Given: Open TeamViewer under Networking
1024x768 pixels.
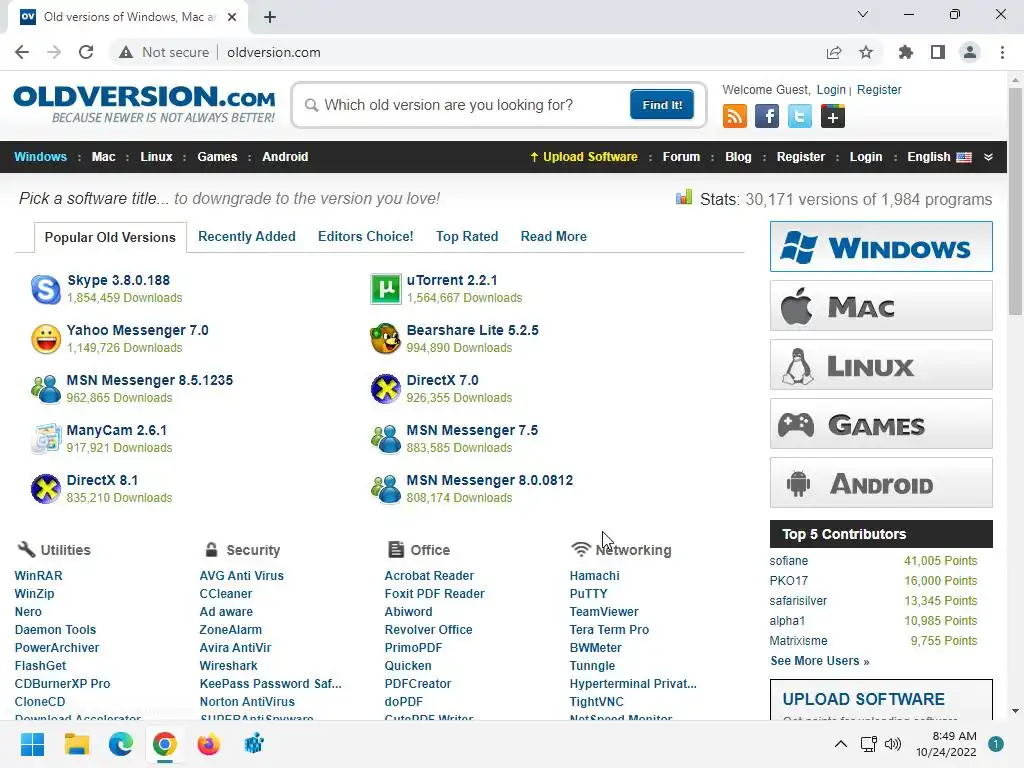Looking at the screenshot, I should 604,611.
